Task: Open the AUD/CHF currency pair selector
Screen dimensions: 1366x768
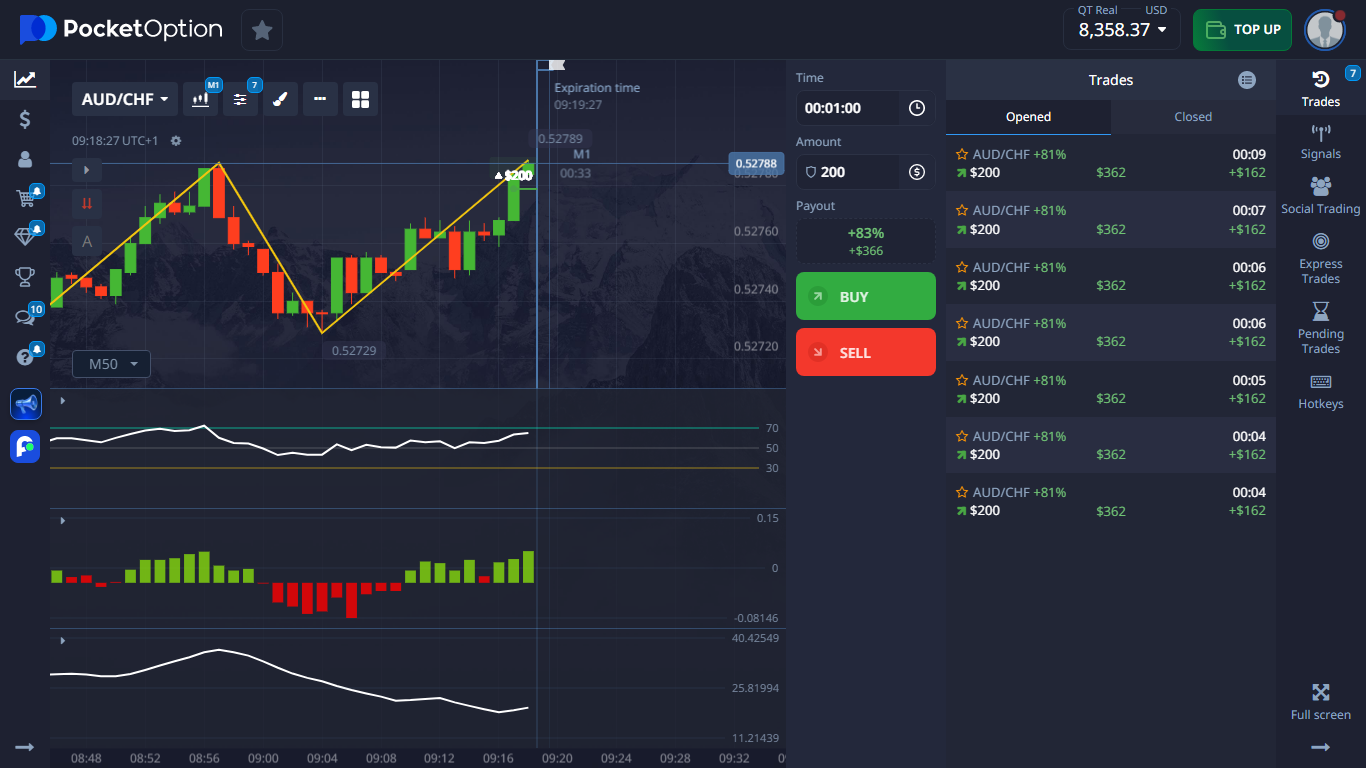Action: click(124, 99)
